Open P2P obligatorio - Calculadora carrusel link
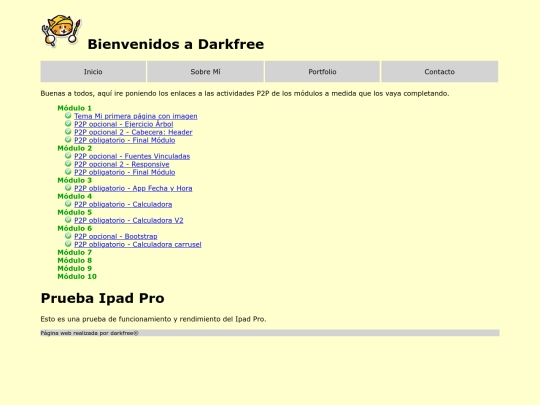 point(138,245)
